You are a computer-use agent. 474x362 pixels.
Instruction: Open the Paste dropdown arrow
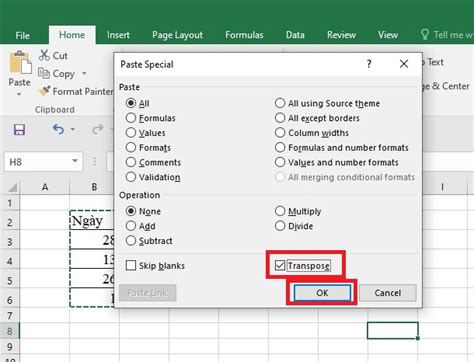pos(19,95)
